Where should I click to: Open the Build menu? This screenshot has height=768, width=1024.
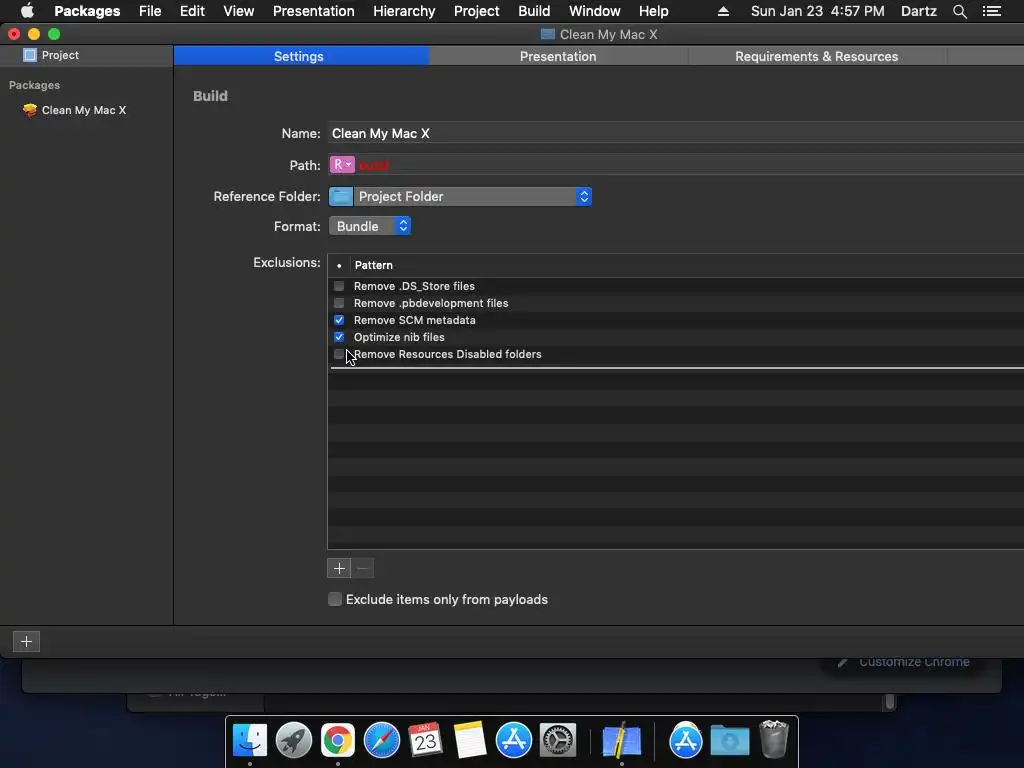point(534,11)
